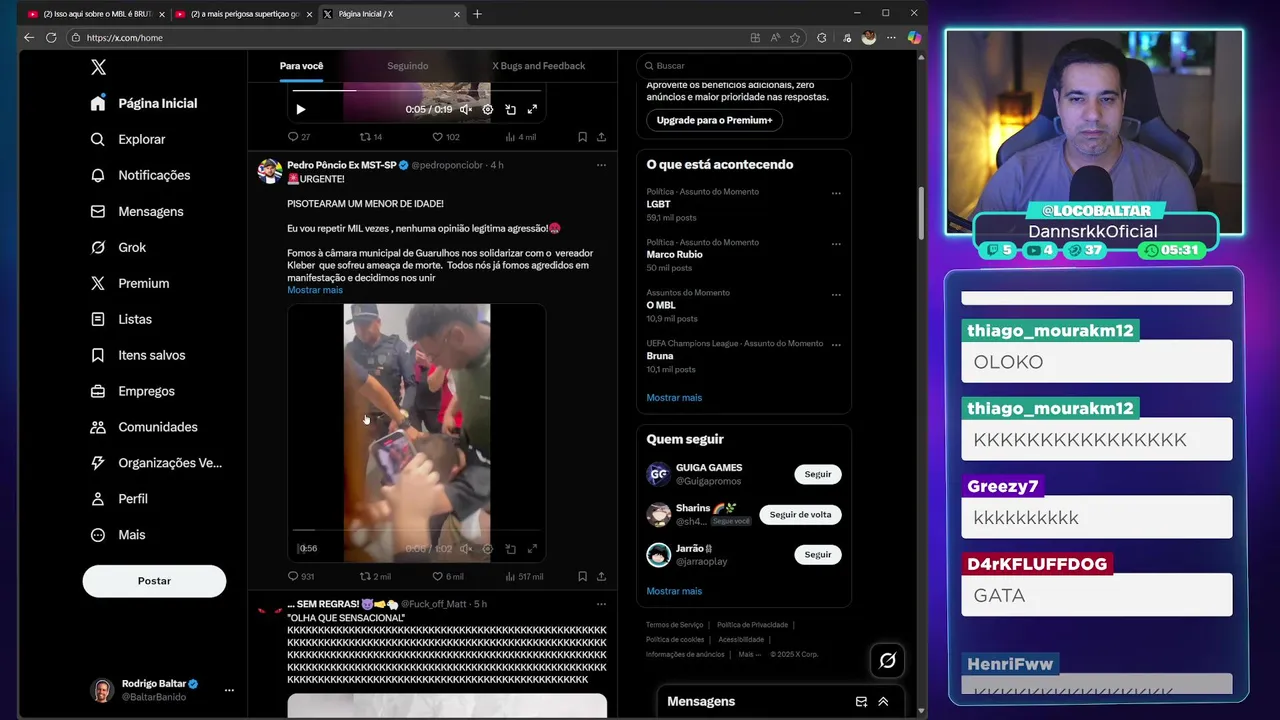Screen dimensions: 1280x720
Task: Repost the post with 14 reposts
Action: point(371,137)
